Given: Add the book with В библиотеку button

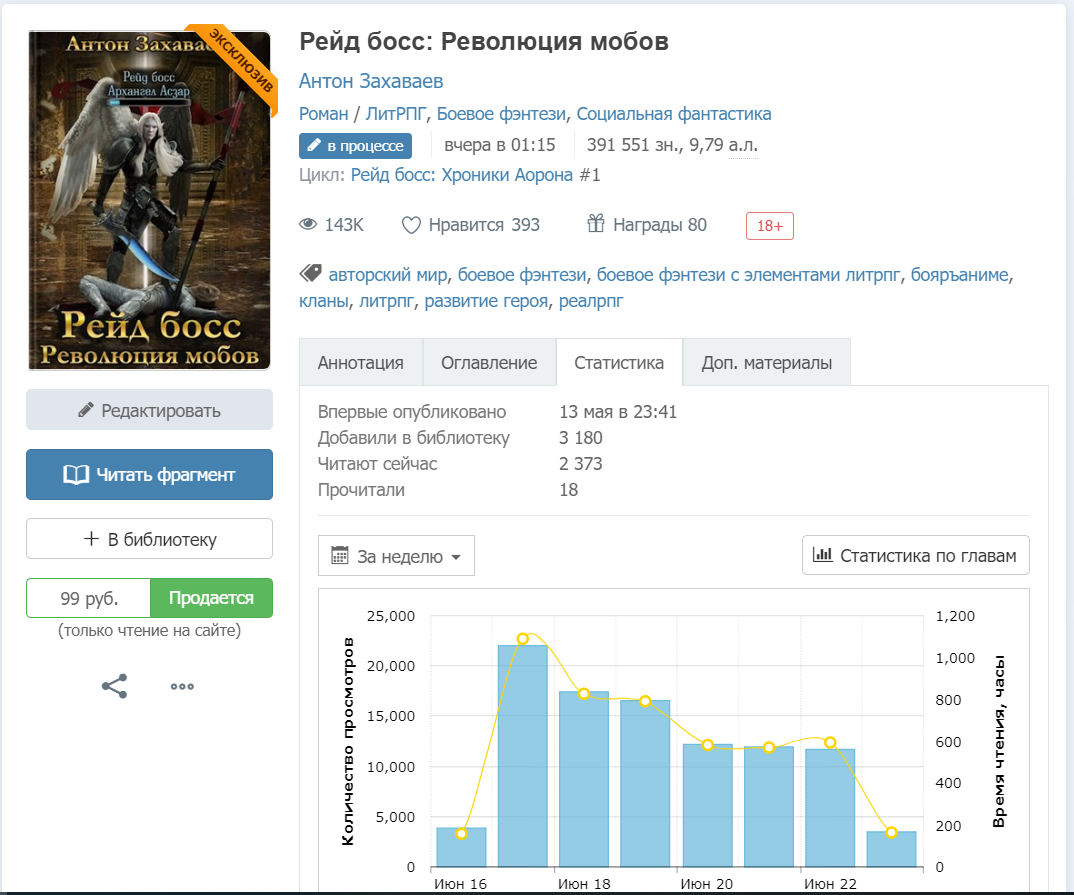Looking at the screenshot, I should click(x=149, y=539).
